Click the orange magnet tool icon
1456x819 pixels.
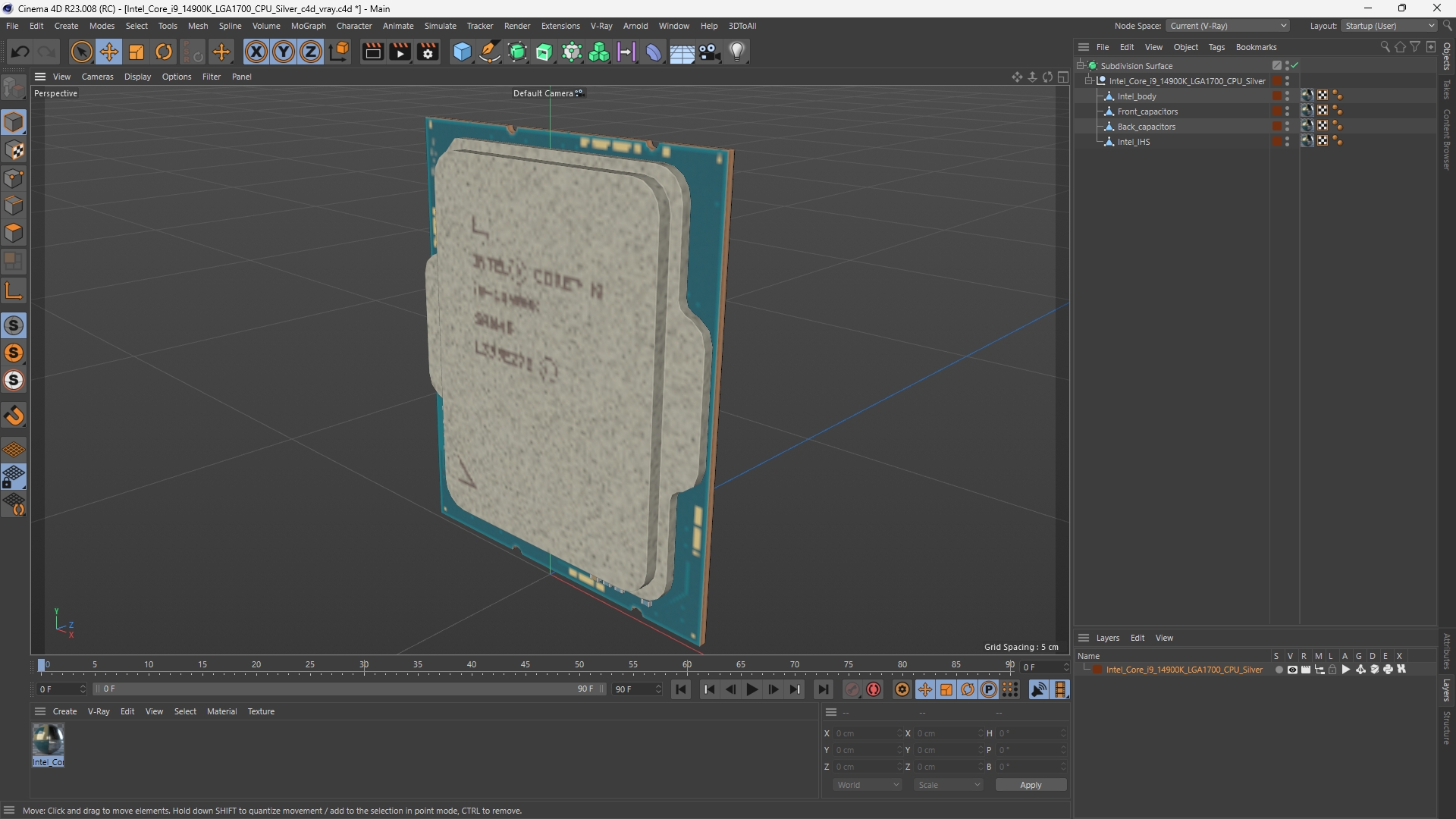(x=14, y=416)
